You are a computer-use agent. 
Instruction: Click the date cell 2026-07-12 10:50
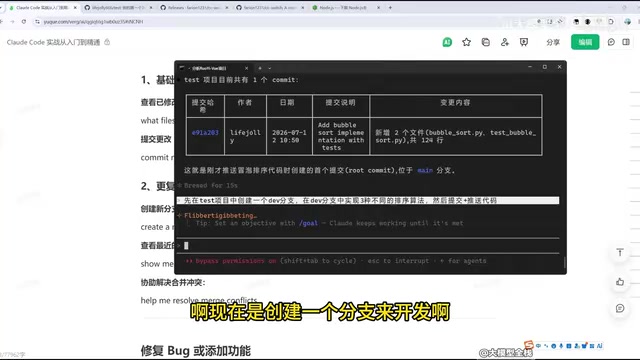point(289,136)
